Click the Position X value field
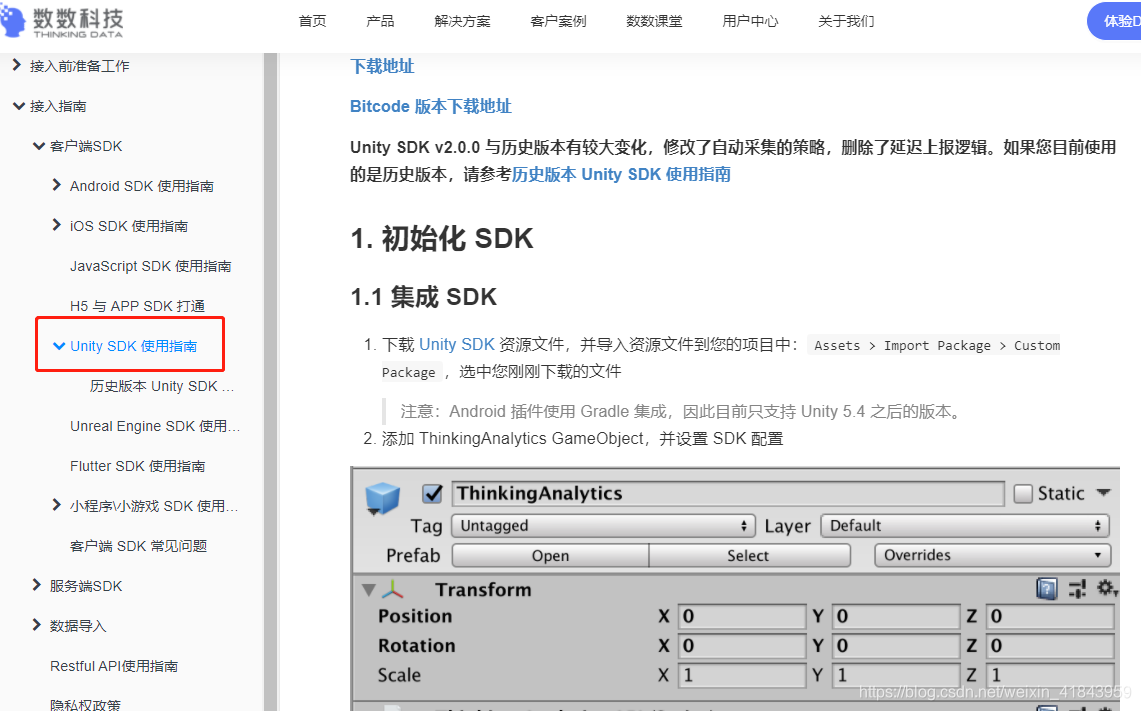This screenshot has height=711, width=1141. pyautogui.click(x=742, y=616)
